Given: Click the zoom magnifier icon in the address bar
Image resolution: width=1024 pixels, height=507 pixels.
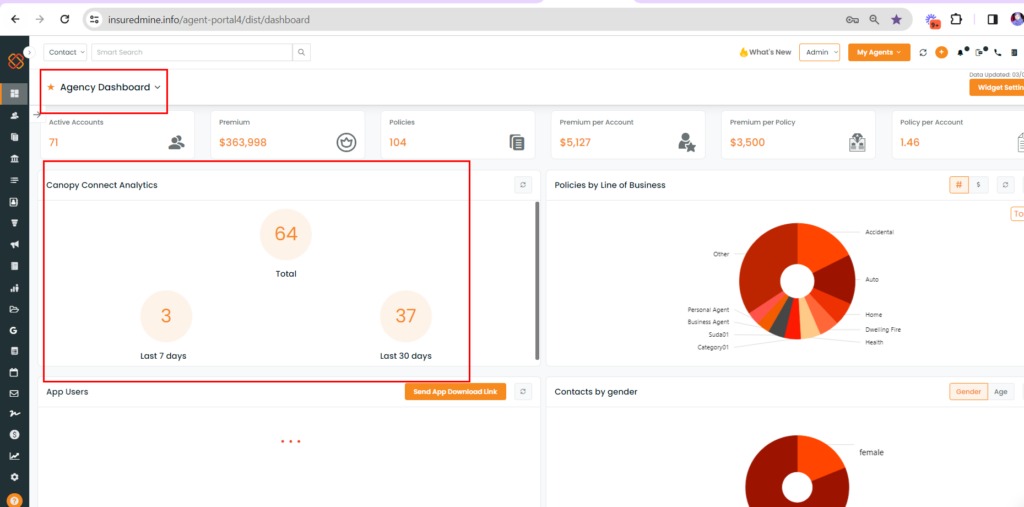Looking at the screenshot, I should point(874,20).
